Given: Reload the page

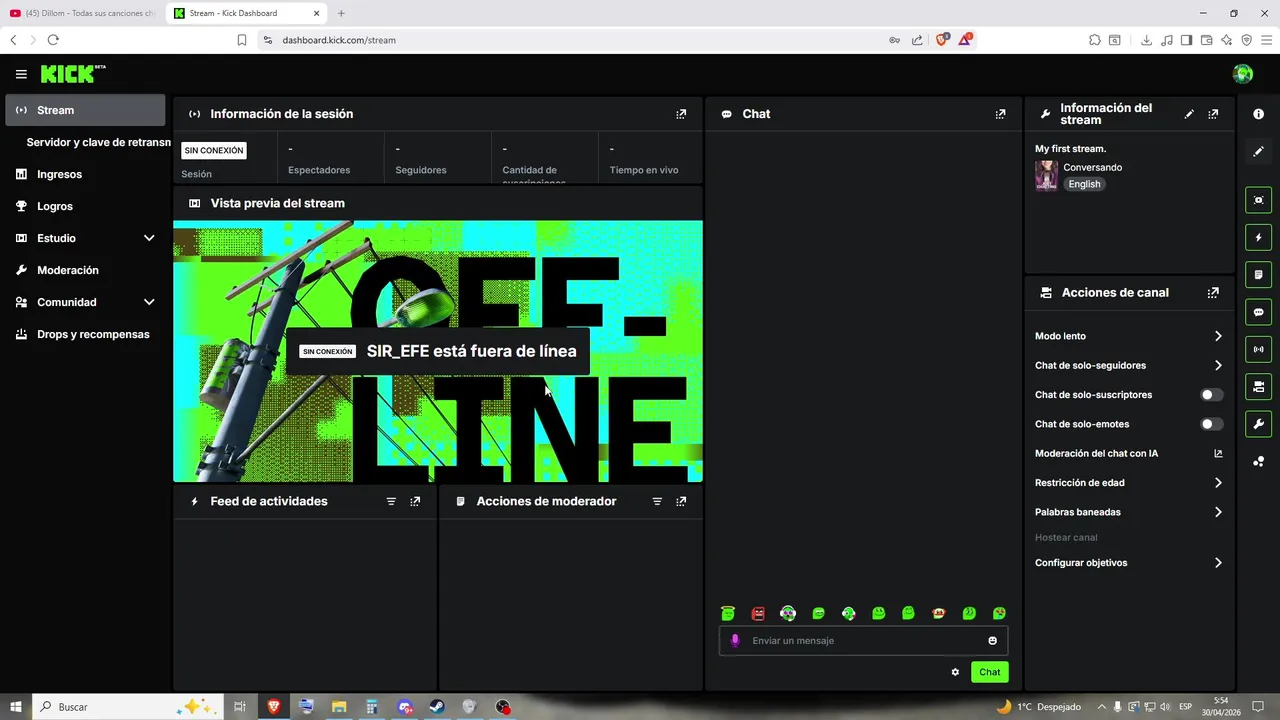Looking at the screenshot, I should [53, 40].
